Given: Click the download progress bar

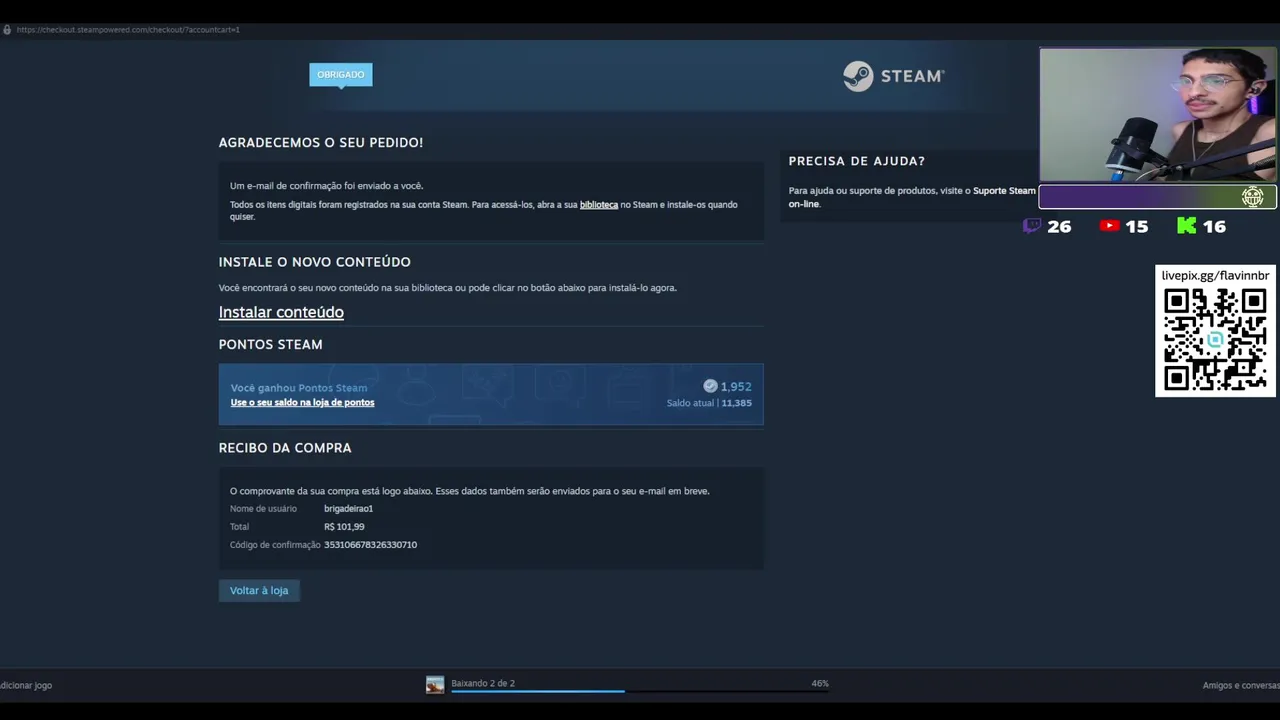Looking at the screenshot, I should tap(640, 691).
